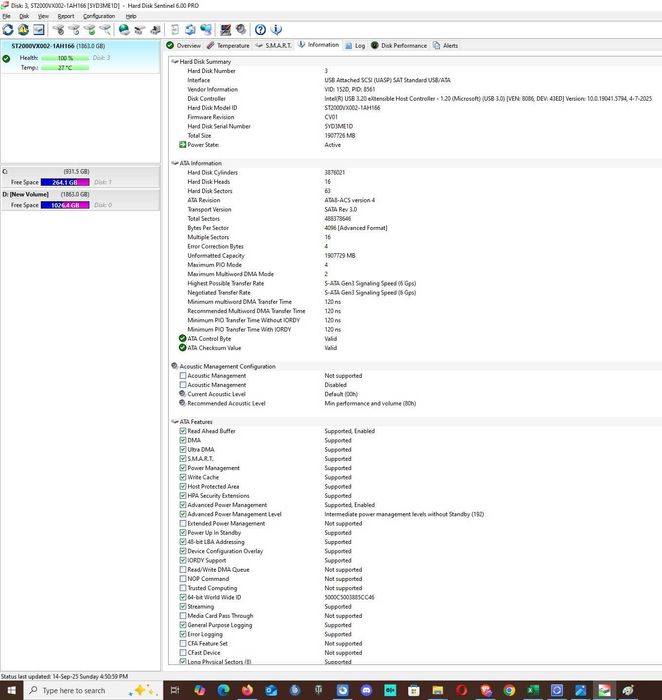
Task: Click the yellow warning-sign alert toolbar icon
Action: [x=23, y=30]
